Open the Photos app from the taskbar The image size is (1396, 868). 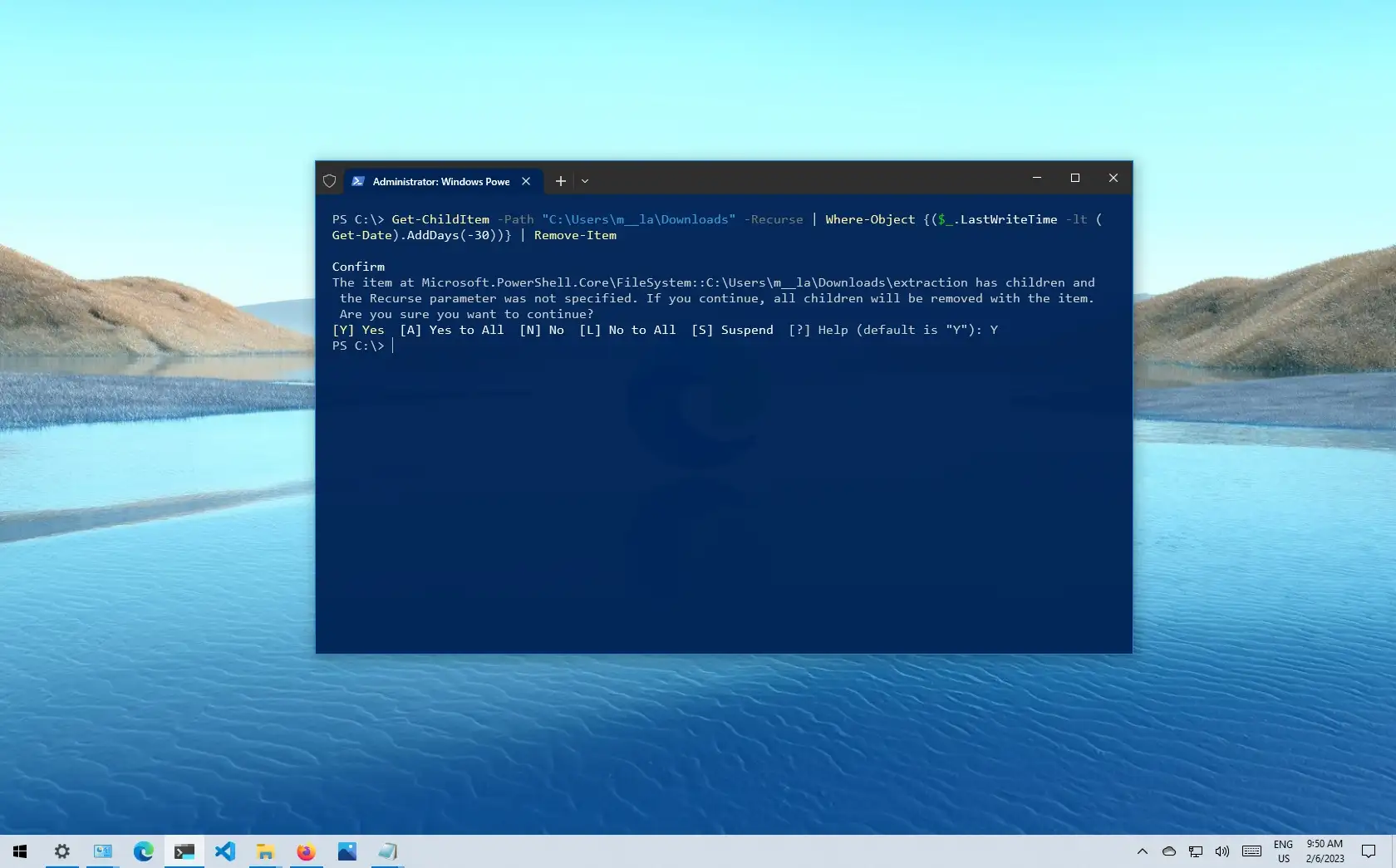click(x=347, y=851)
